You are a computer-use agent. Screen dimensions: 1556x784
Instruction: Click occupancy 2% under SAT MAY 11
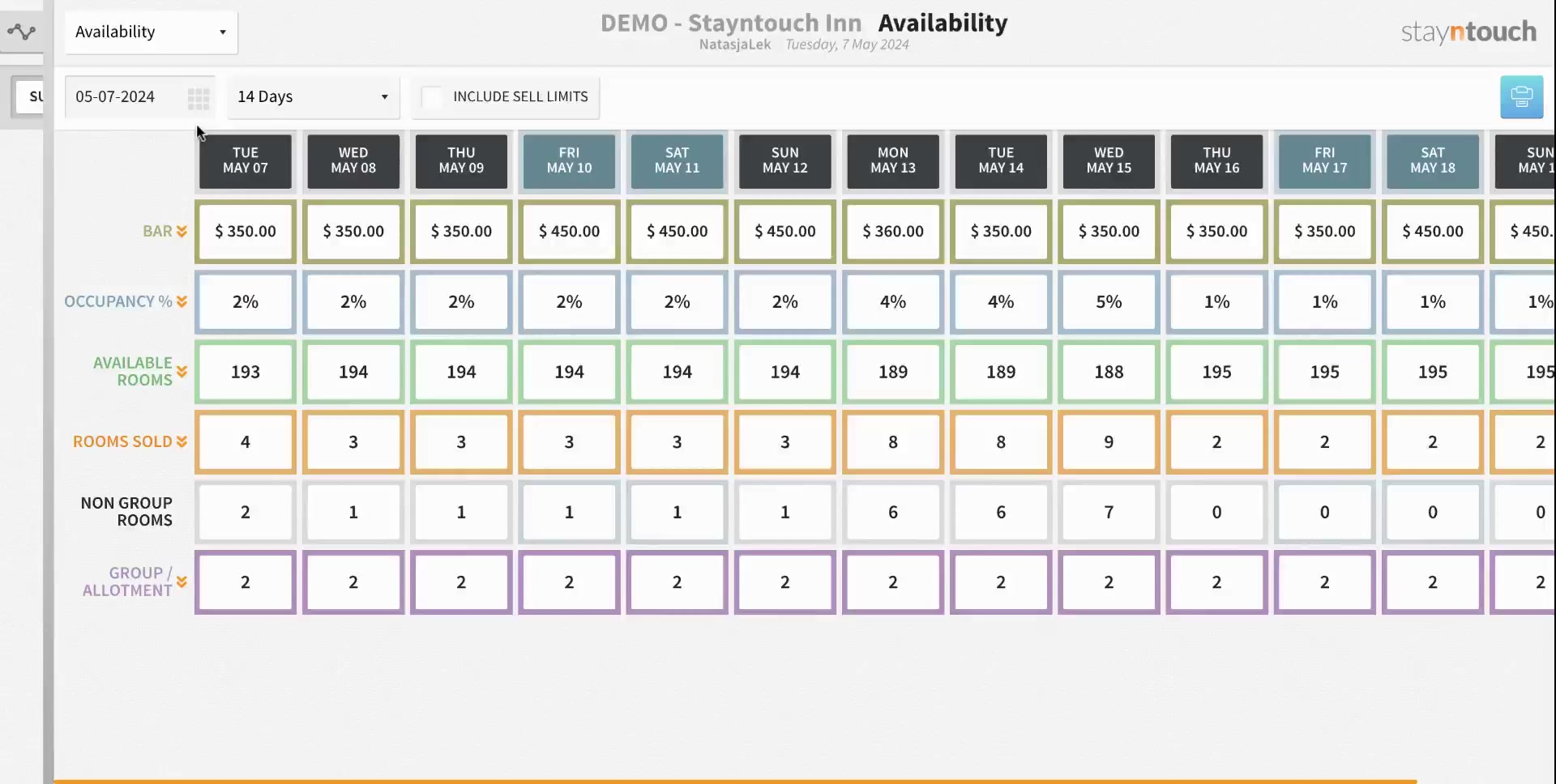coord(677,301)
